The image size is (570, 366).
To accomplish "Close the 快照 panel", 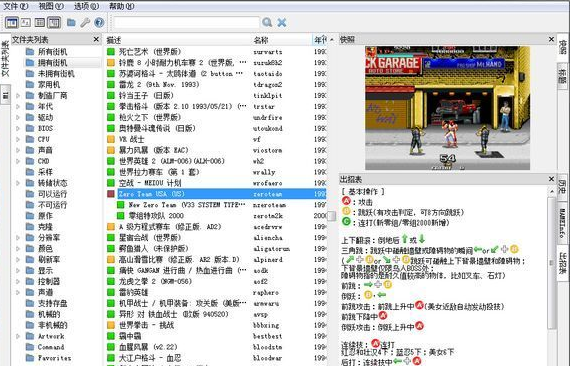I will 551,39.
